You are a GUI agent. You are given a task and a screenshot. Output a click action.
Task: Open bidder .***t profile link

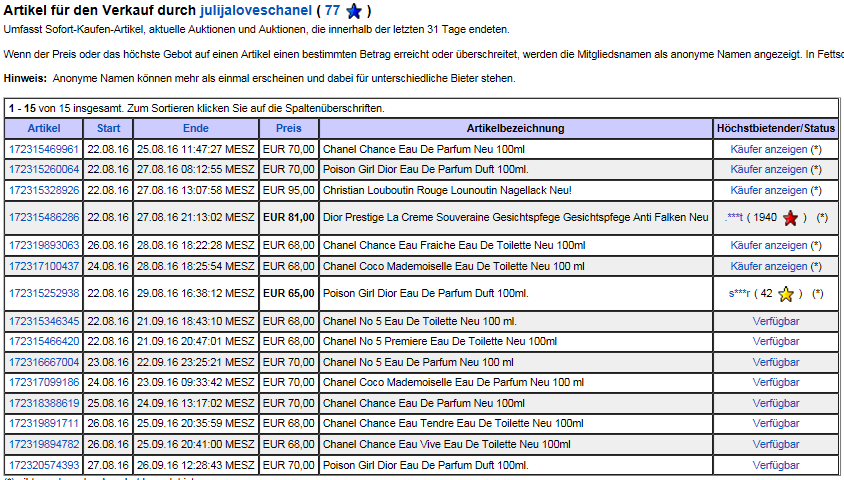(734, 217)
